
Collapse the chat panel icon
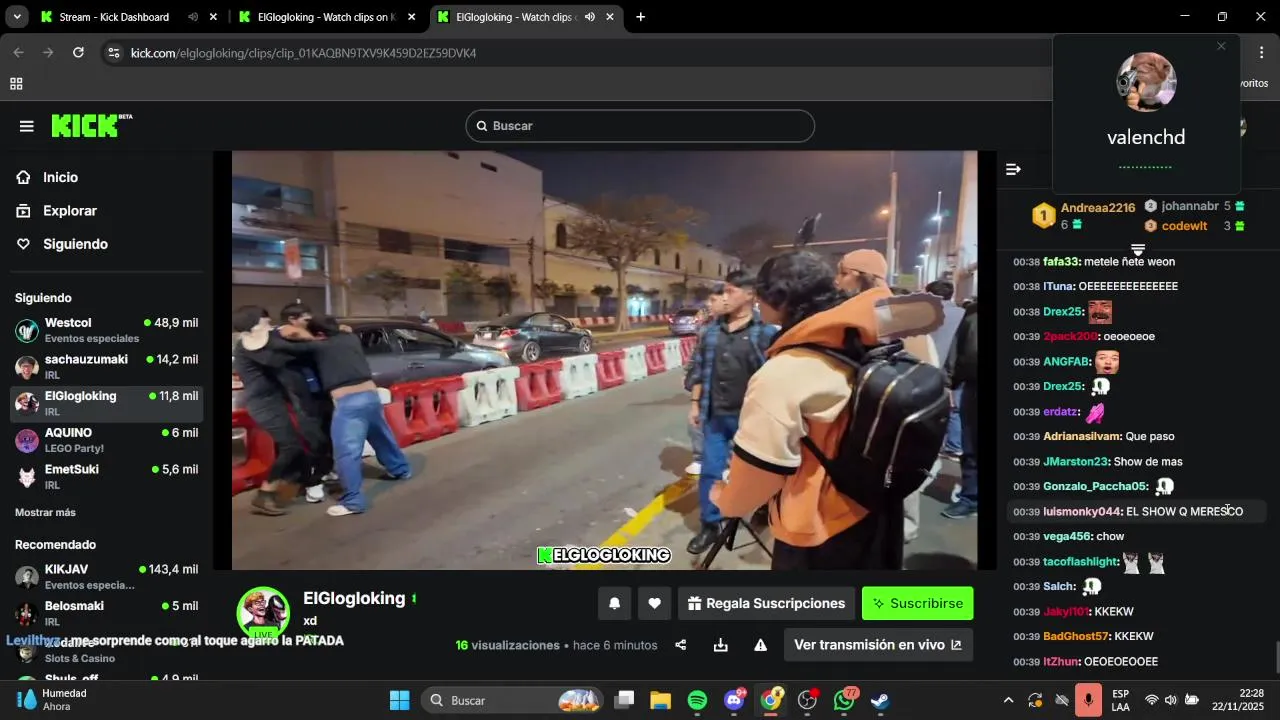point(1013,169)
